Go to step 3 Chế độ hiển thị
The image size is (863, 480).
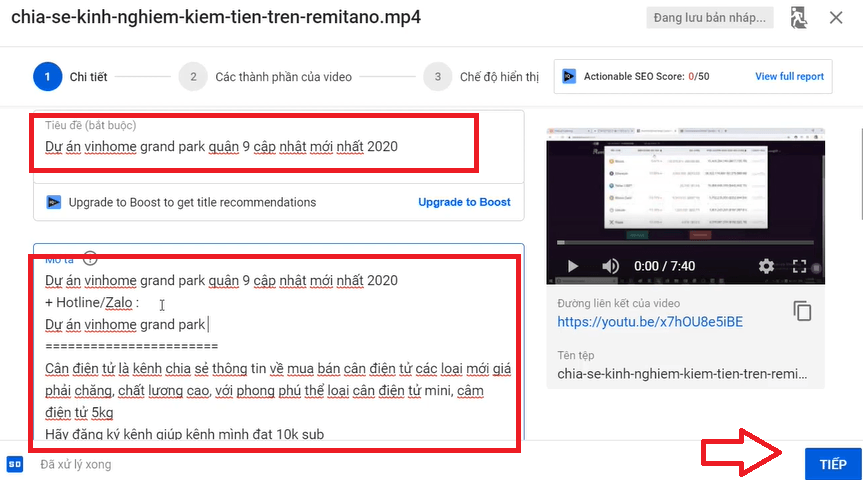pos(482,77)
